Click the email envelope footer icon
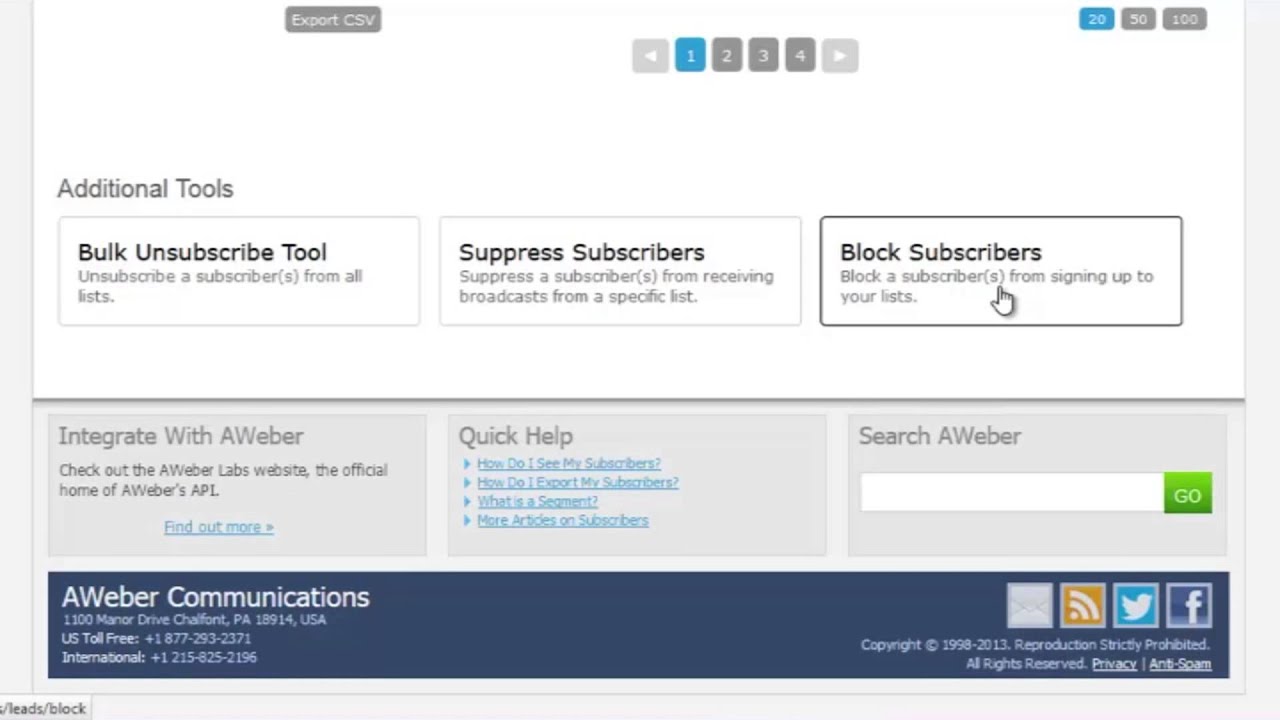Screen dimensions: 1280x720 tap(1030, 606)
